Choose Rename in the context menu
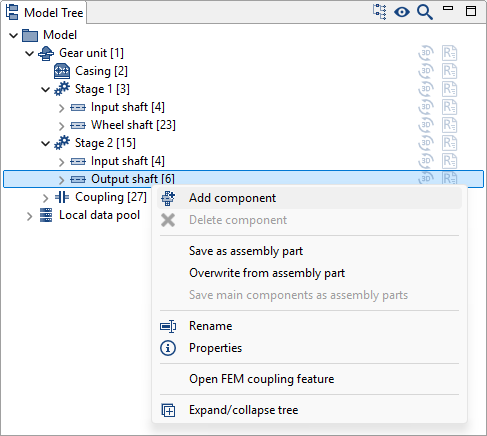The width and height of the screenshot is (487, 436). tap(210, 326)
